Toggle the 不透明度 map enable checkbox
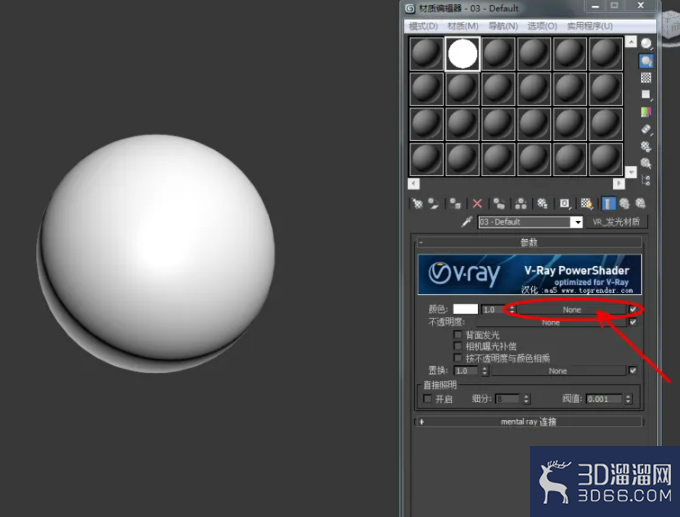The height and width of the screenshot is (517, 680). click(x=633, y=322)
